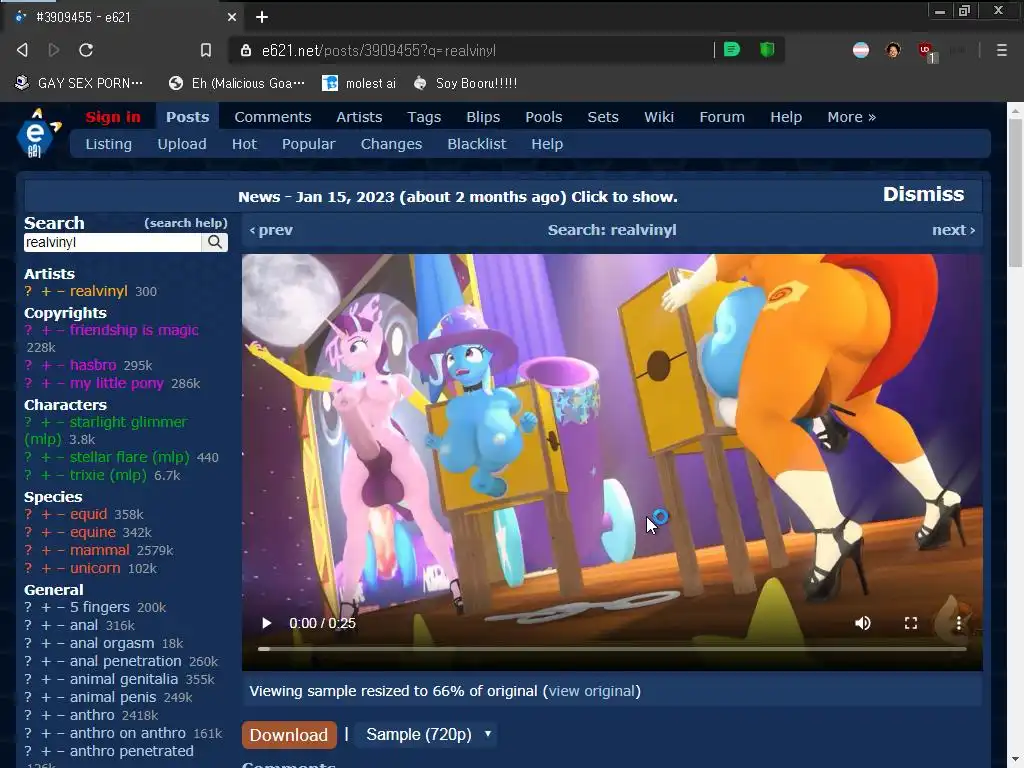1024x768 pixels.
Task: Open the Tags page
Action: click(x=424, y=117)
